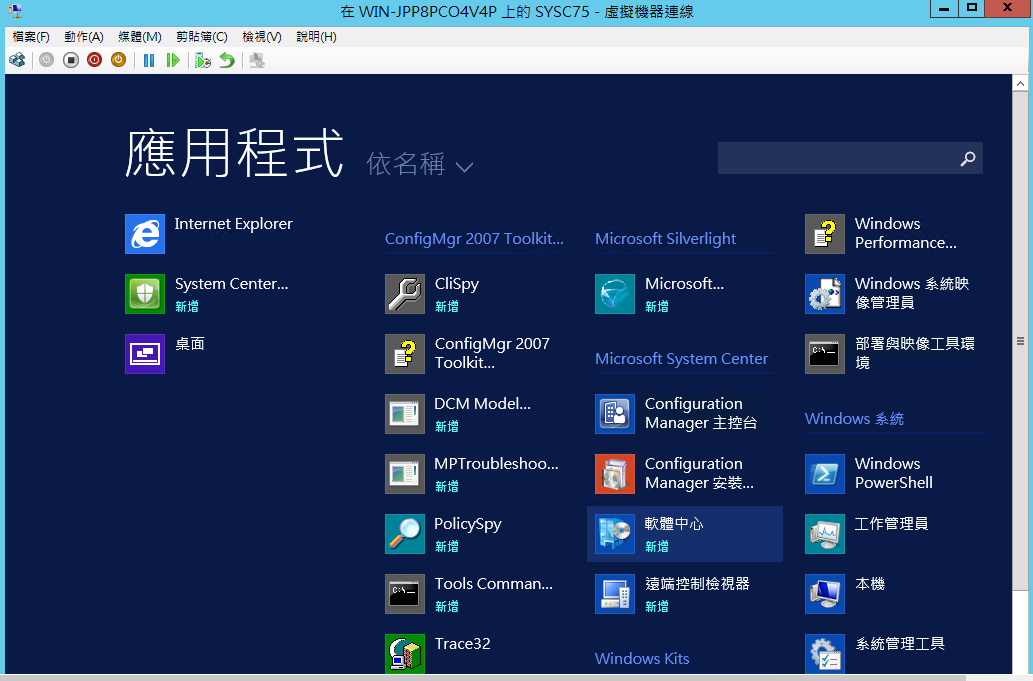Launch the MPTroubleshooter app icon
Image resolution: width=1033 pixels, height=681 pixels.
405,474
